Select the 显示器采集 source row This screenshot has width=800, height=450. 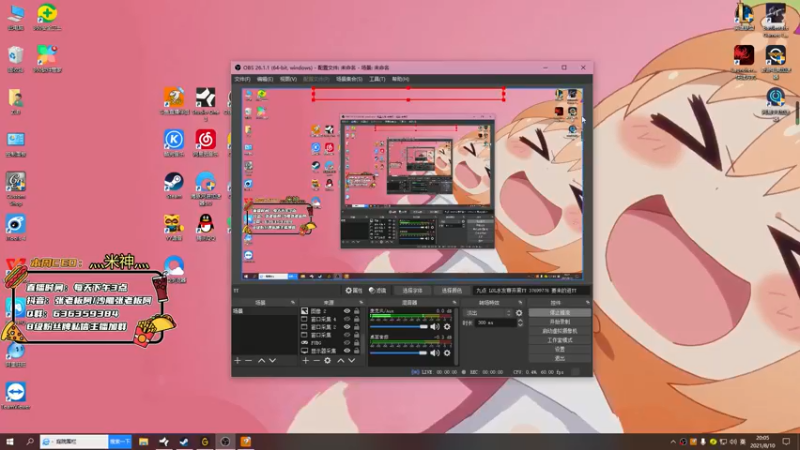(330, 351)
